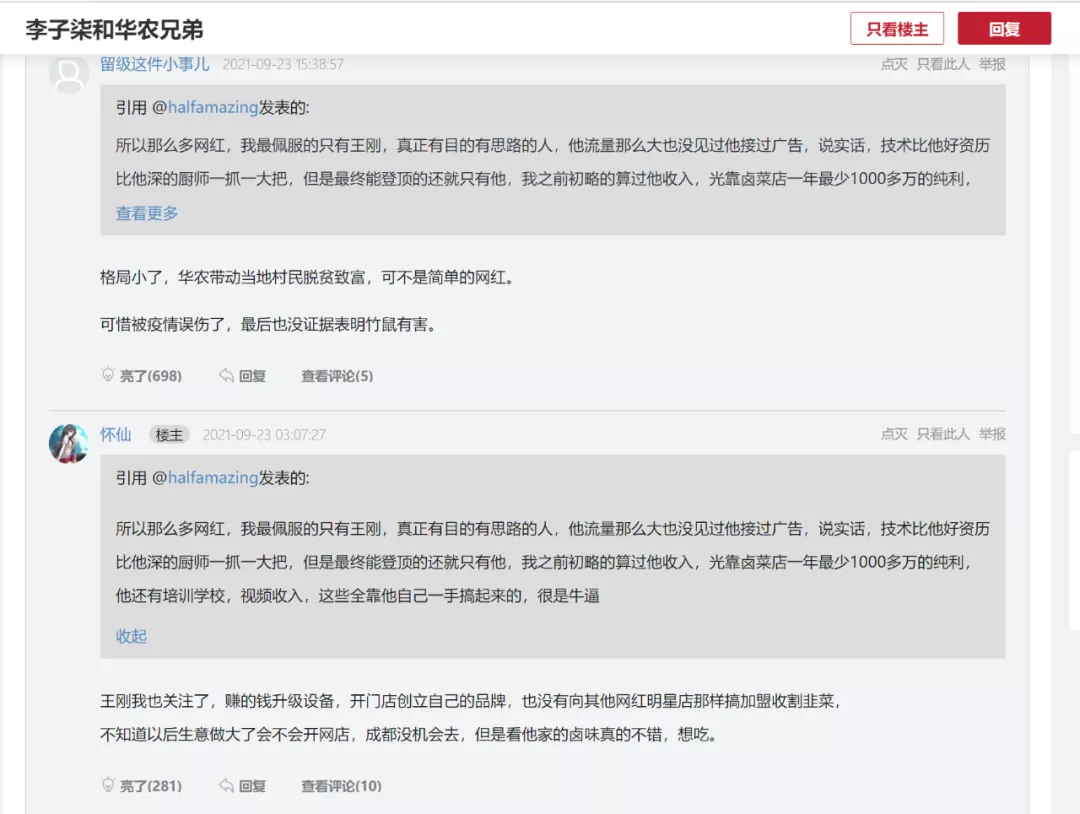
Task: Click 只看此人 on 留级这件小事儿's post
Action: [943, 64]
